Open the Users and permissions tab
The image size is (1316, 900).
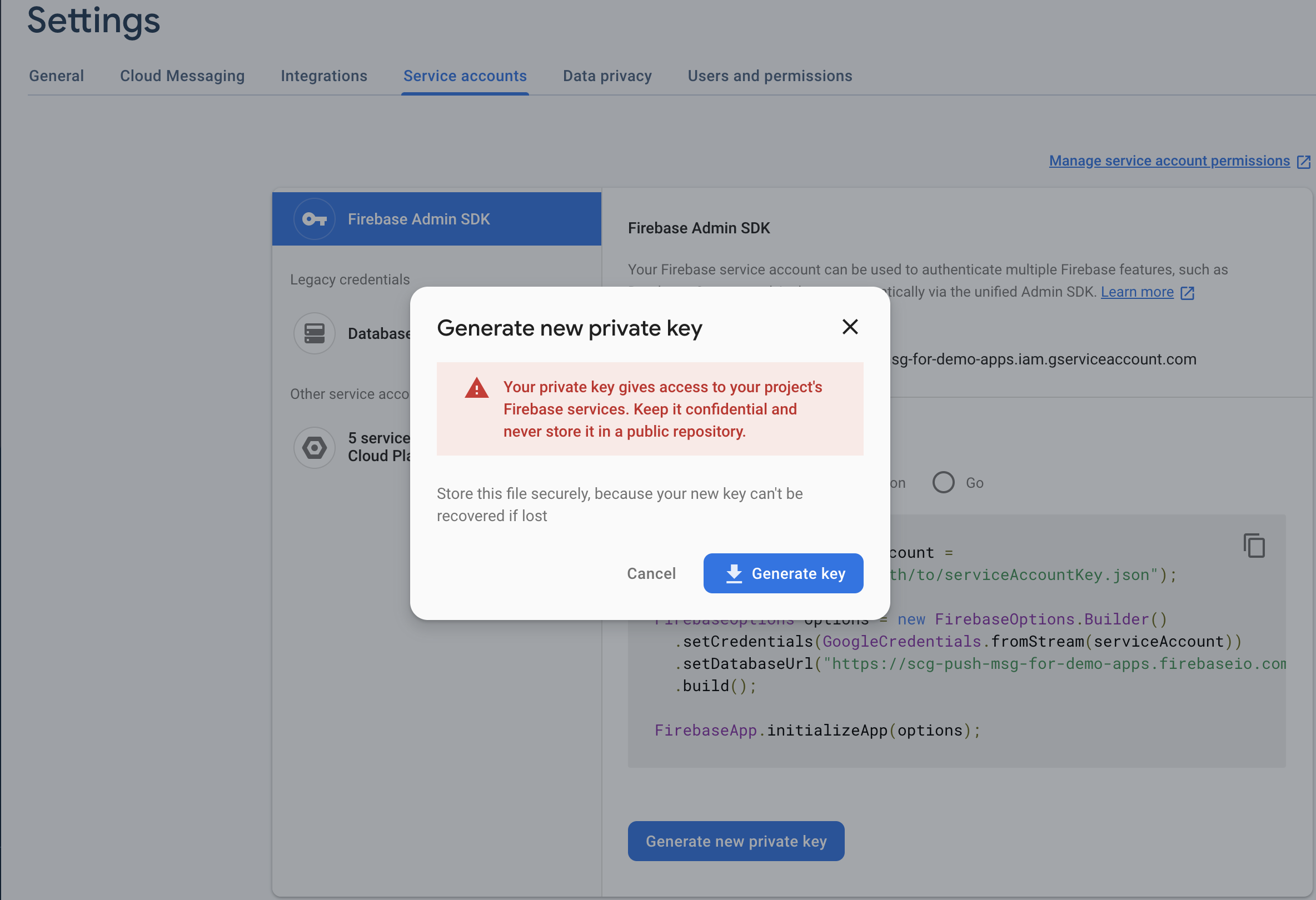click(x=770, y=76)
